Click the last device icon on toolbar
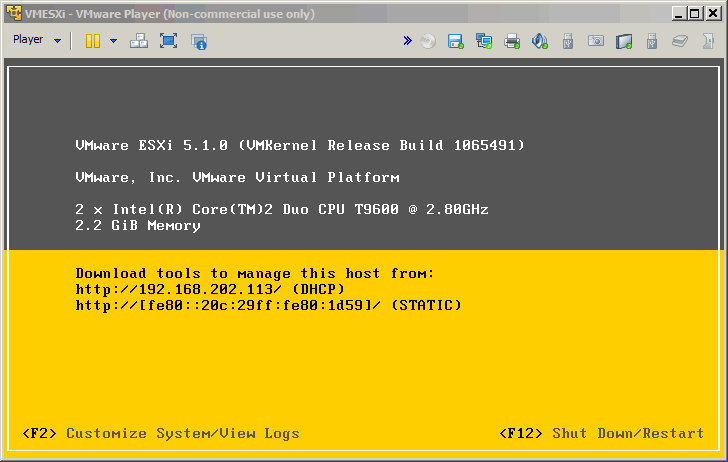Image resolution: width=728 pixels, height=462 pixels. pos(708,41)
